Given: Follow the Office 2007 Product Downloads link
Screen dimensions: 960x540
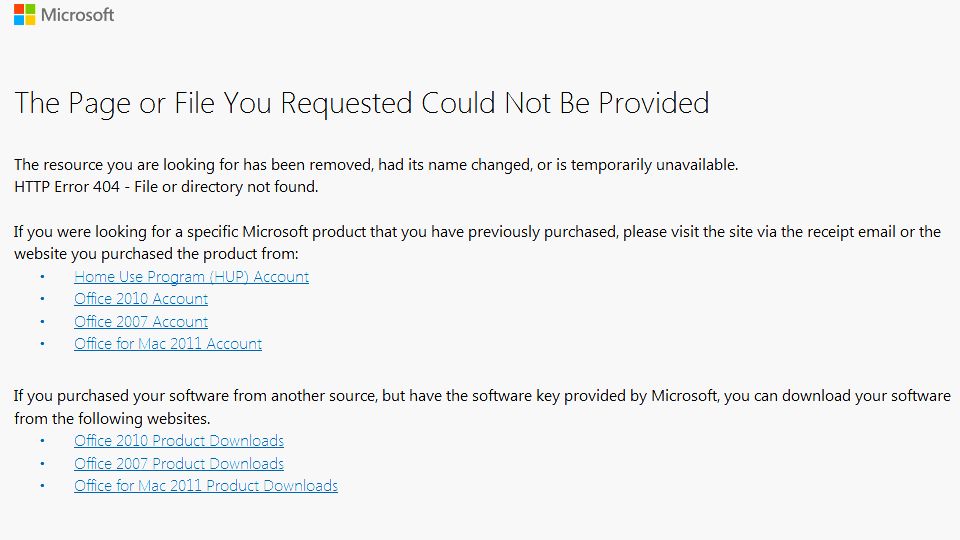Looking at the screenshot, I should point(179,464).
